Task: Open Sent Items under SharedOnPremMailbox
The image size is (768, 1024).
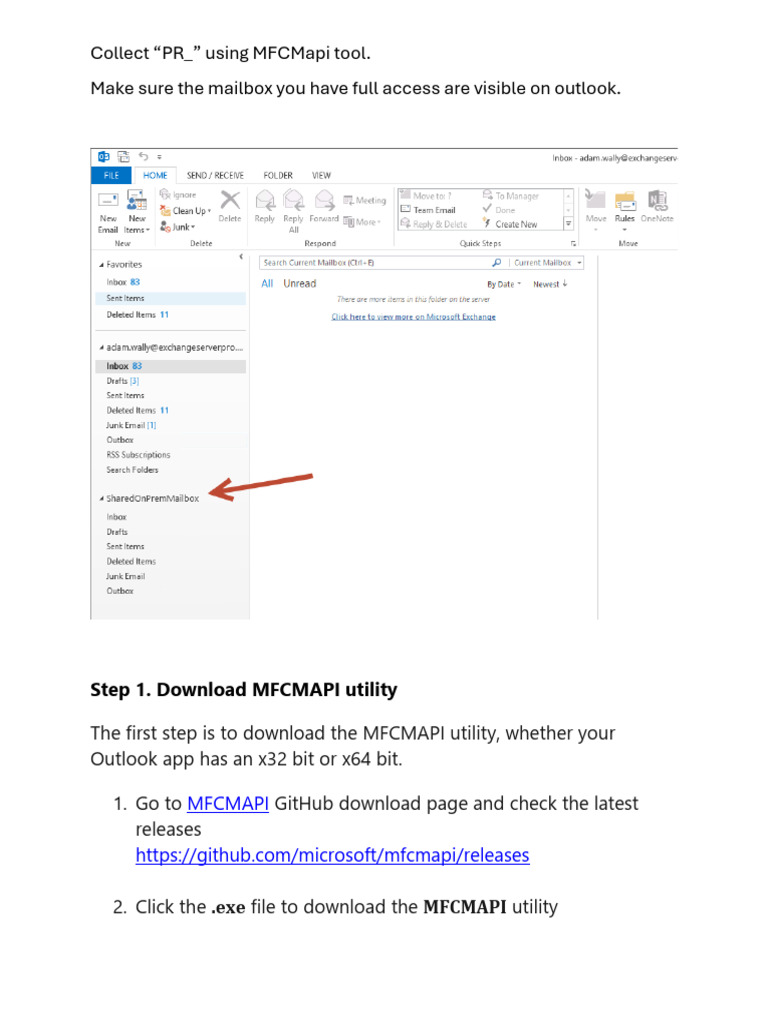Action: coord(125,546)
